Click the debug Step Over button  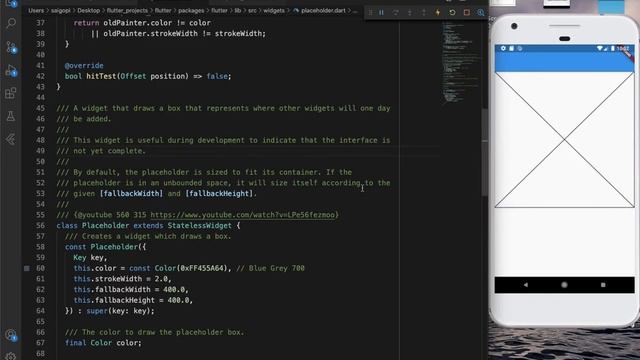(x=396, y=13)
